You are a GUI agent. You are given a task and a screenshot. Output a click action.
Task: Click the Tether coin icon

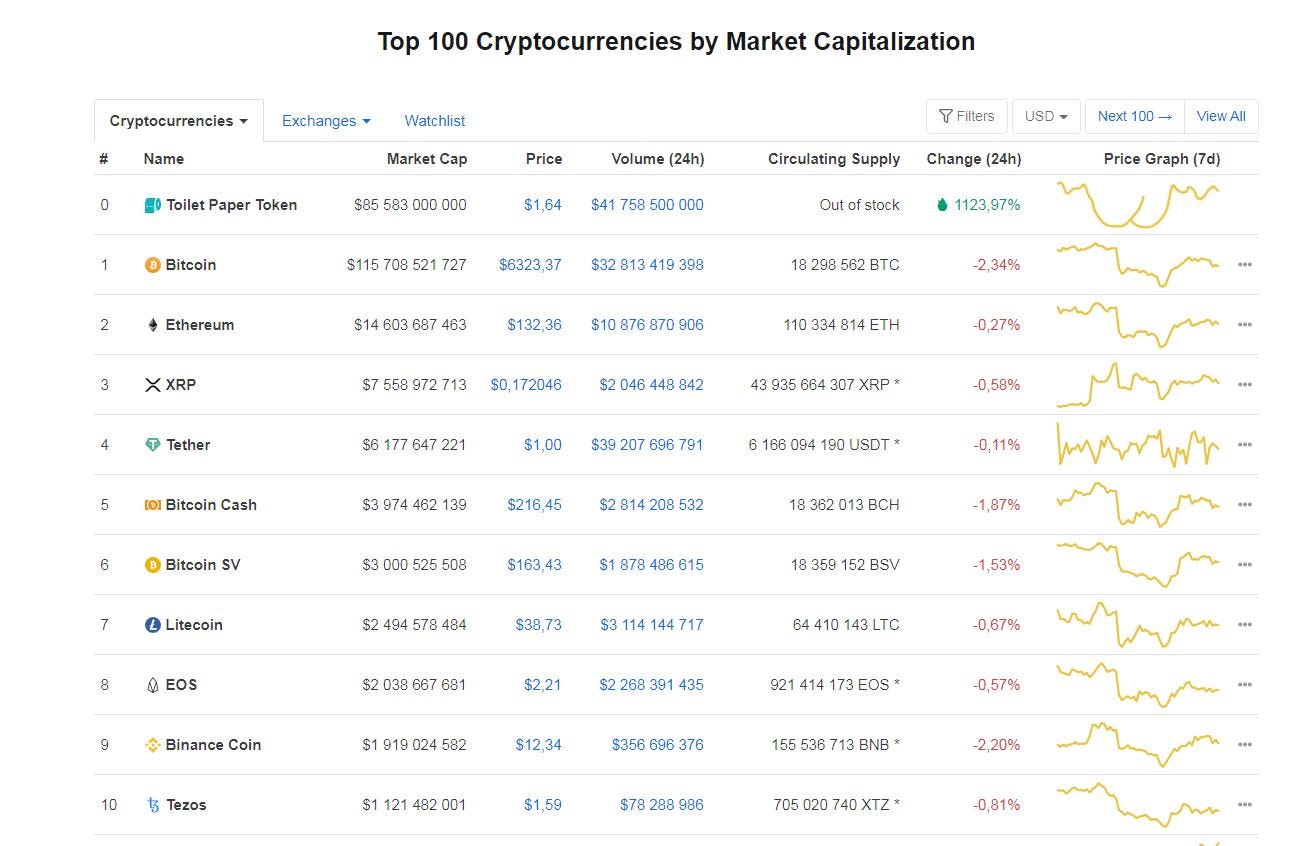pos(152,445)
